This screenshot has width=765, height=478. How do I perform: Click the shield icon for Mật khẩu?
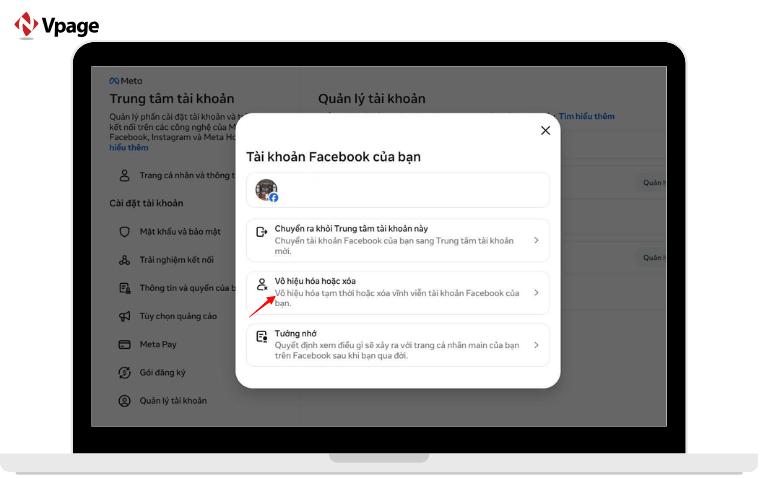click(124, 232)
